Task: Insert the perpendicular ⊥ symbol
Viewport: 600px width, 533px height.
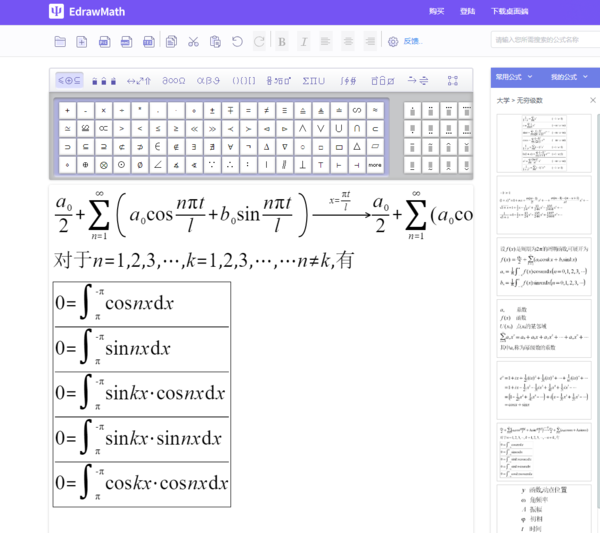Action: point(302,165)
